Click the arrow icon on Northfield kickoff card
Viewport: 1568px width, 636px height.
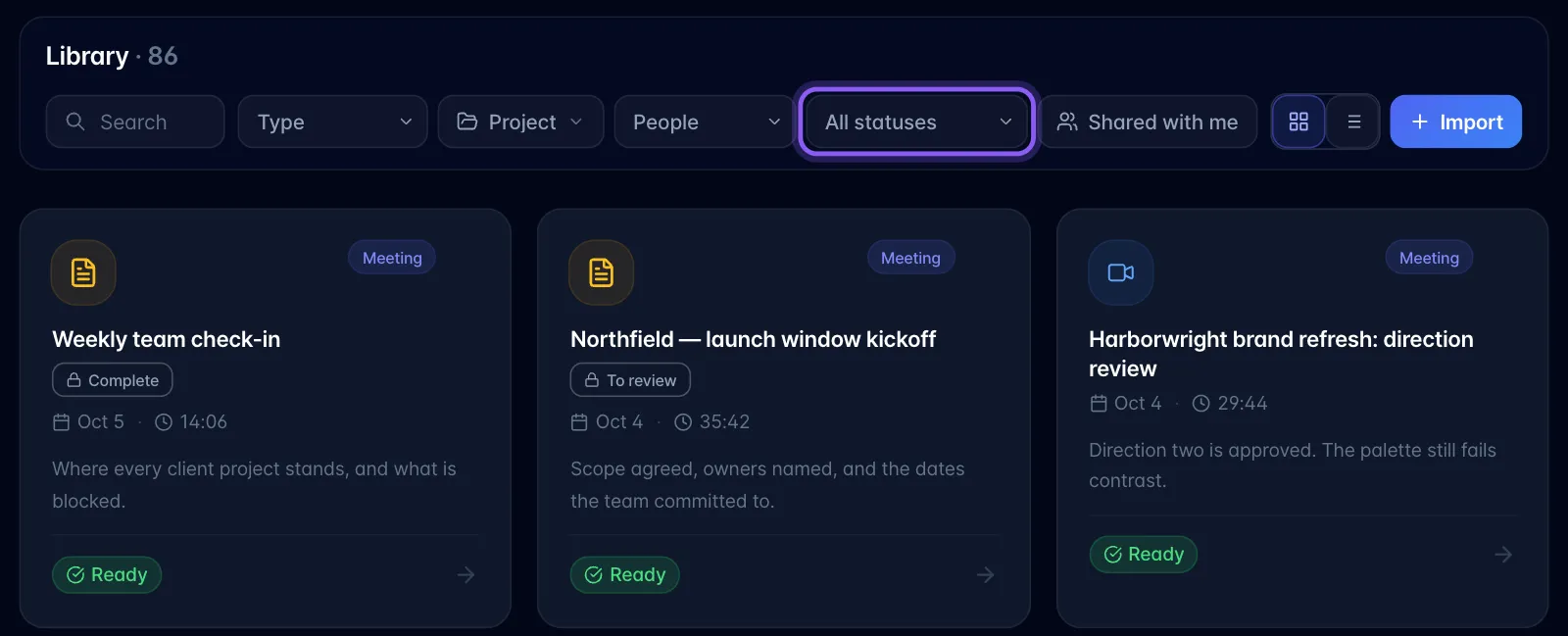click(986, 574)
